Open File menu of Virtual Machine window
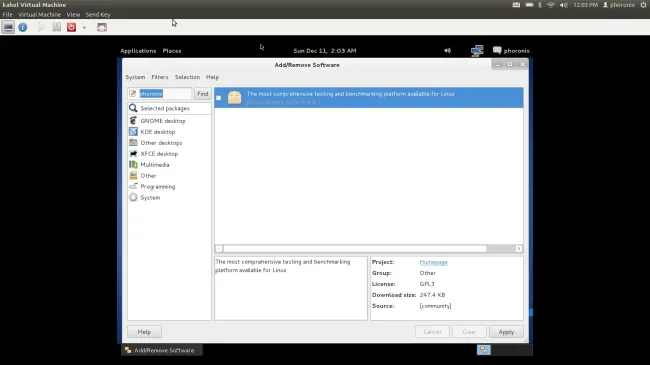This screenshot has width=650, height=365. (7, 15)
